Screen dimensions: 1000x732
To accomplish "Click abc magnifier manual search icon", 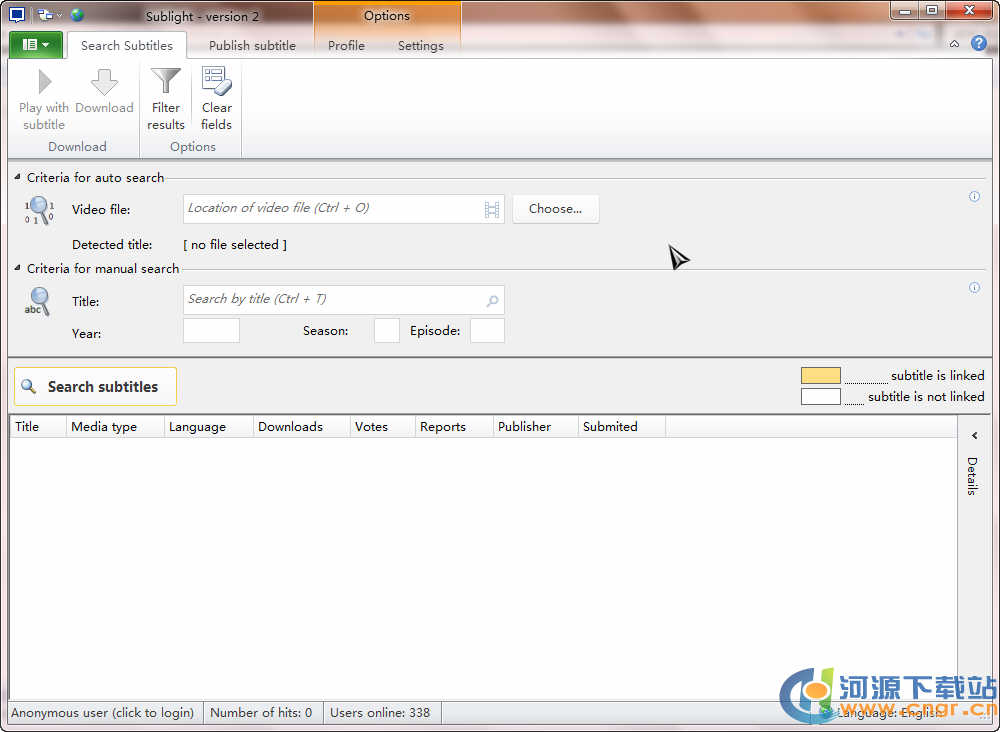I will (38, 302).
